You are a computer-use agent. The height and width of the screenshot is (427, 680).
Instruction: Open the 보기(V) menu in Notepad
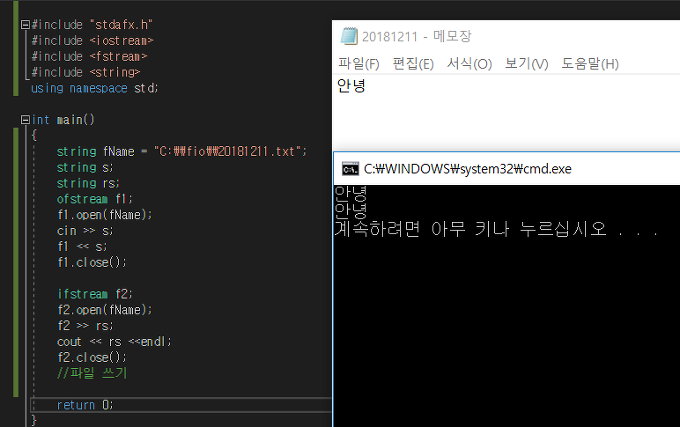click(526, 64)
